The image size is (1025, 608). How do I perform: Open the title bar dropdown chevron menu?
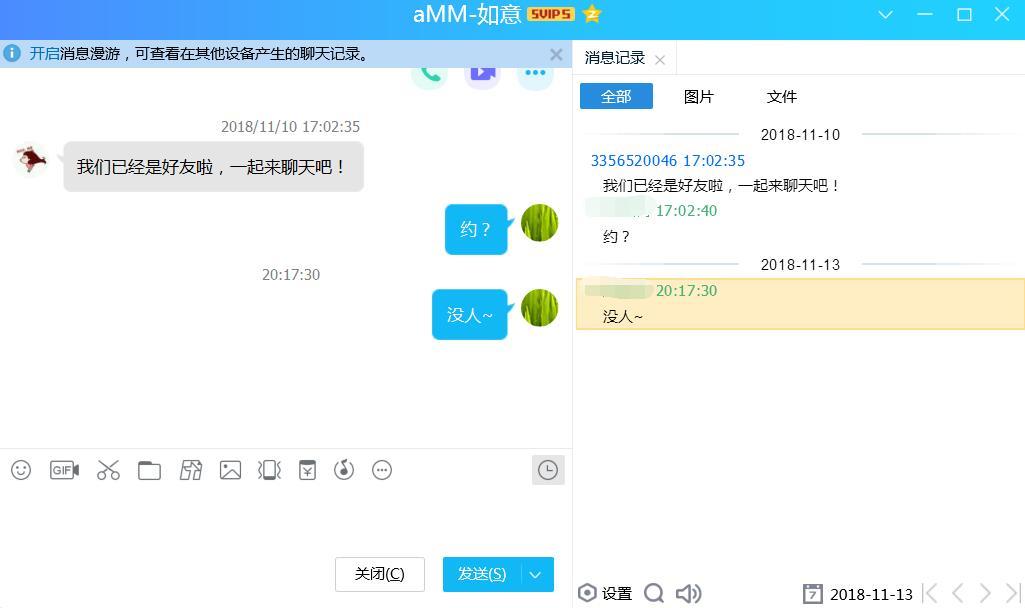coord(885,14)
